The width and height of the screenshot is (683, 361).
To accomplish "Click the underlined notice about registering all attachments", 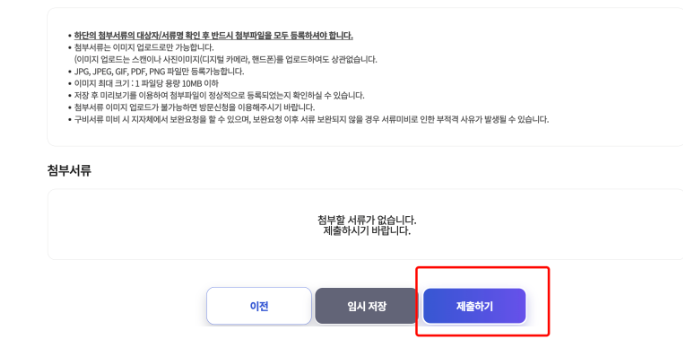I will click(x=213, y=35).
